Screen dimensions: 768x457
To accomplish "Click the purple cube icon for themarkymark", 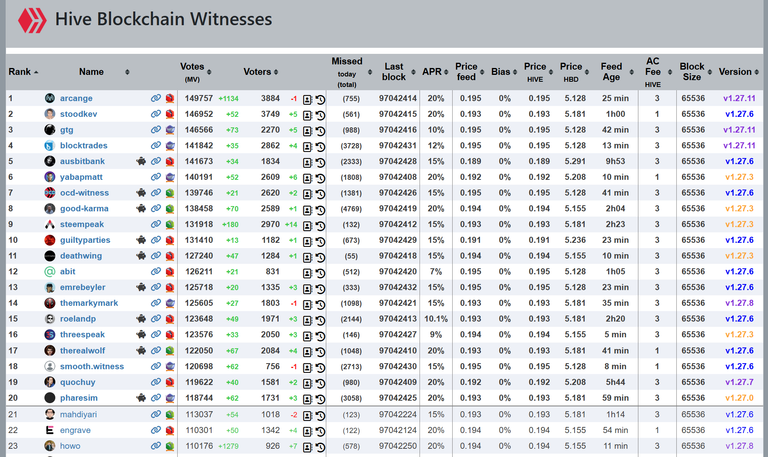I will [x=170, y=303].
